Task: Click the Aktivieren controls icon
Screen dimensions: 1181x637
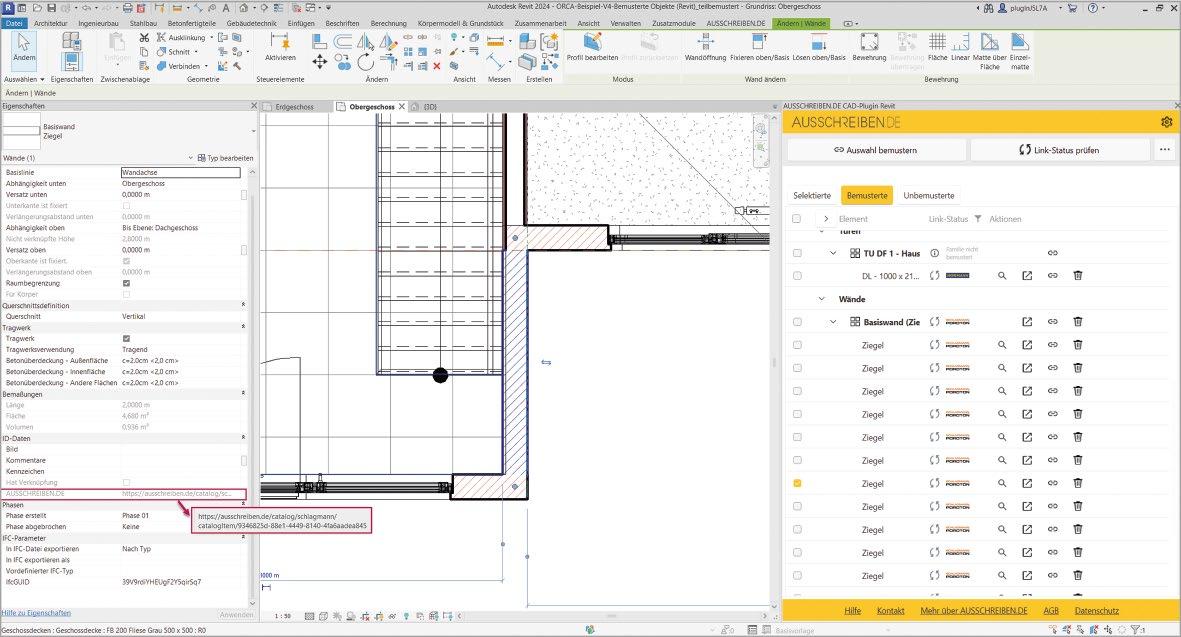Action: [x=280, y=47]
